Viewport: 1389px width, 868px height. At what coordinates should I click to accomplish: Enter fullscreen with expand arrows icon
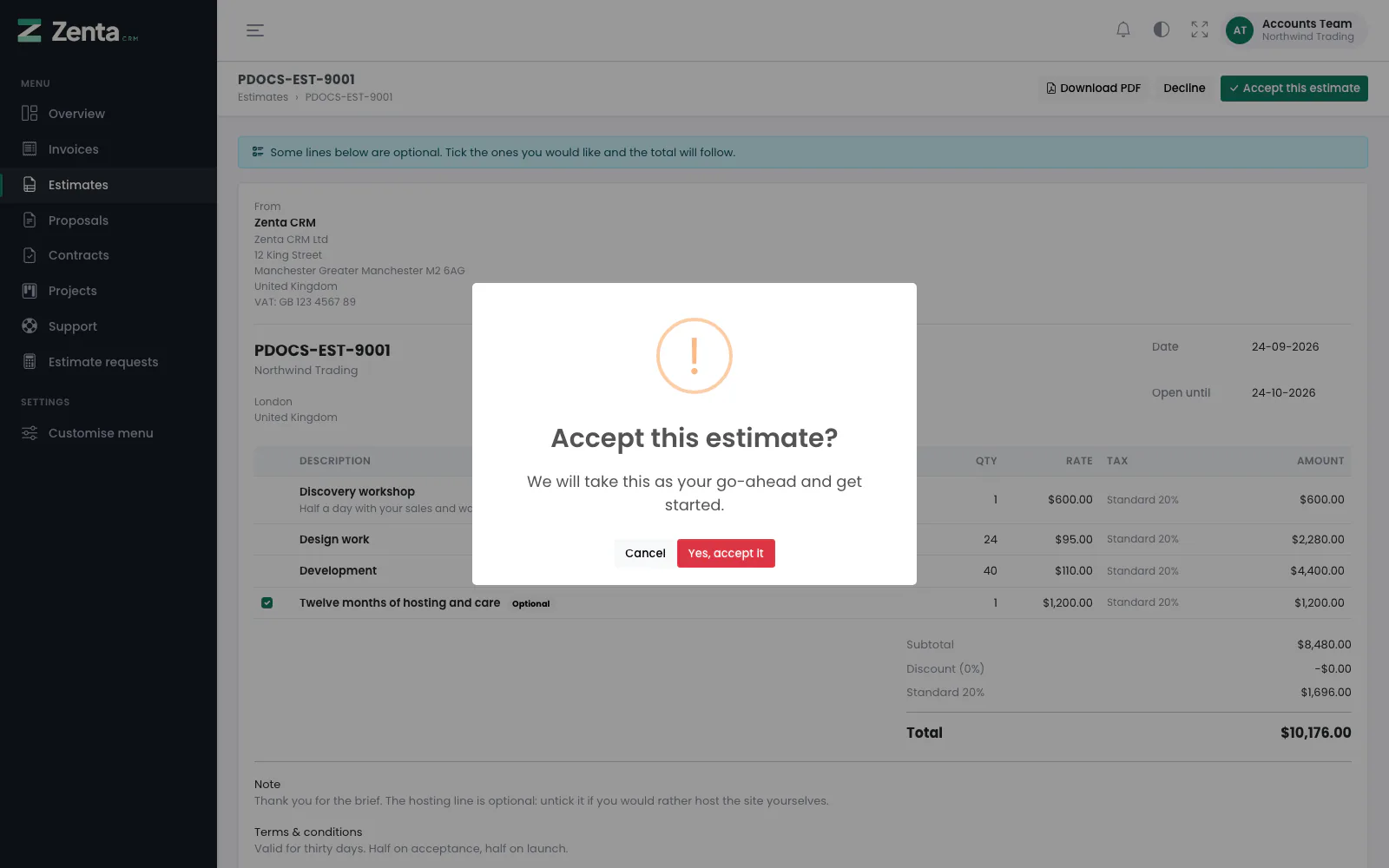[1200, 30]
